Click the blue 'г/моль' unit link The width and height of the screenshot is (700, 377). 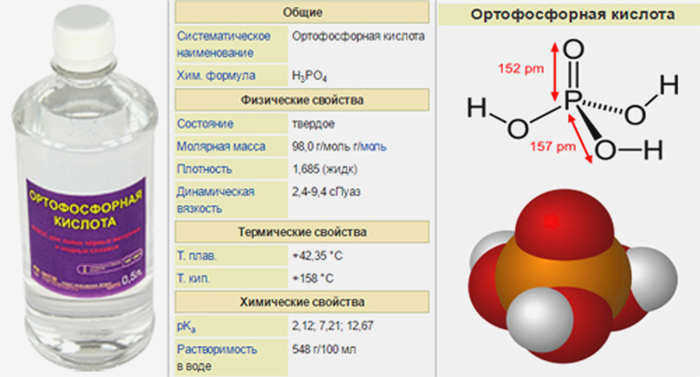click(x=370, y=147)
